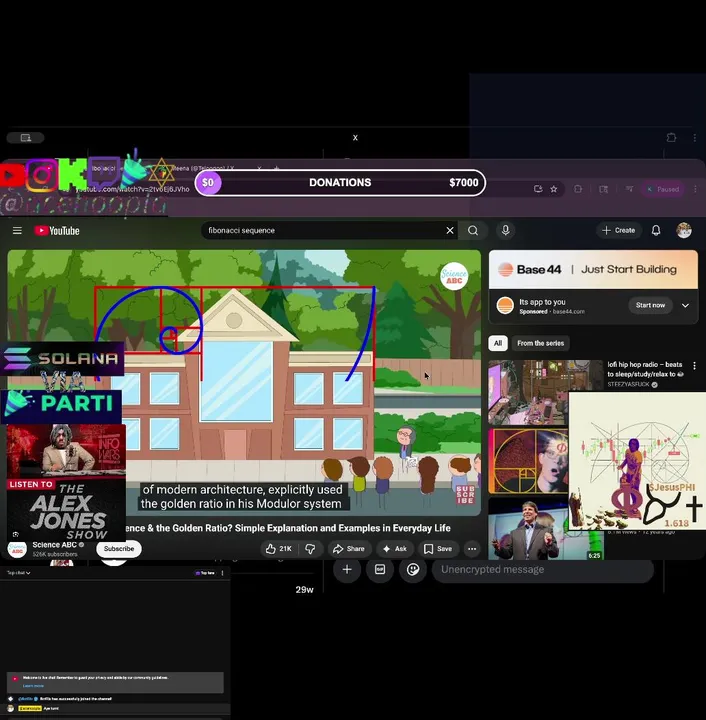Click the YouTube home logo
The width and height of the screenshot is (706, 720).
[57, 231]
